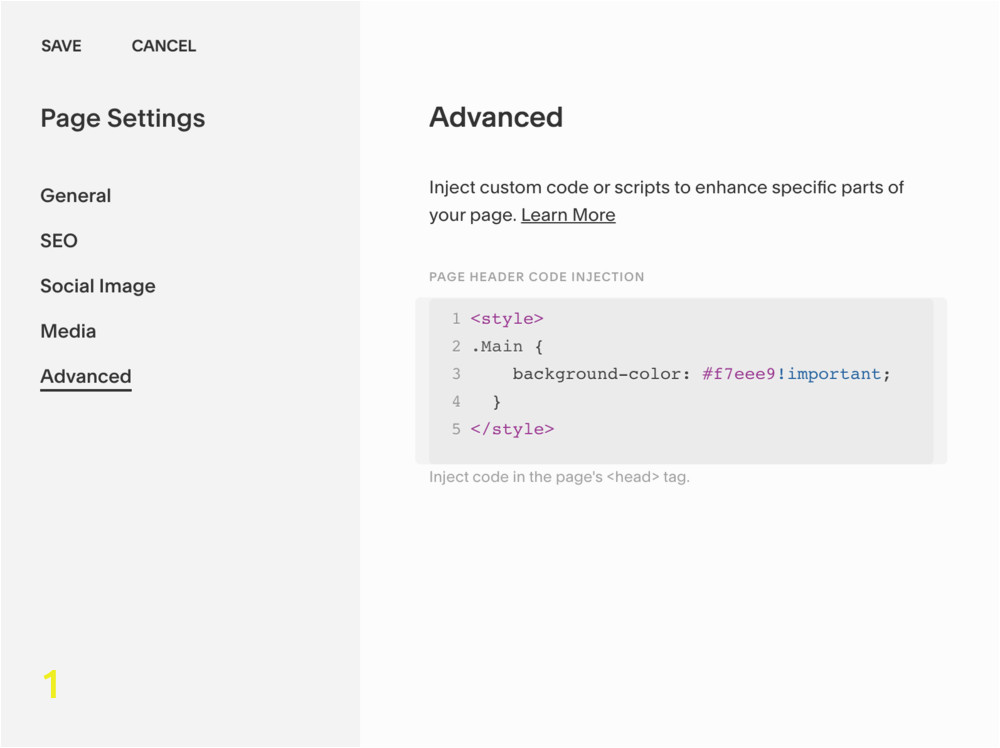Click the CANCEL button
The height and width of the screenshot is (748, 1000).
click(x=164, y=46)
